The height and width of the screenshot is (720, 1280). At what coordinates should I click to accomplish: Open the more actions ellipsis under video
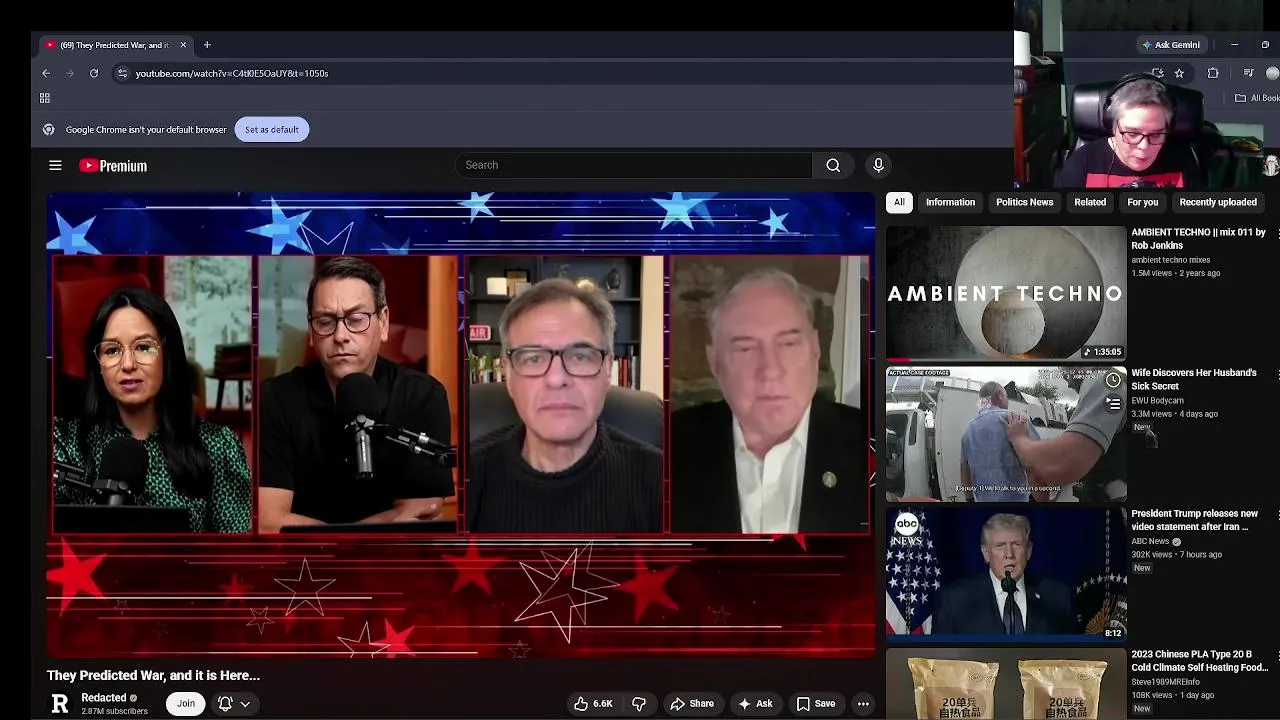click(x=863, y=704)
